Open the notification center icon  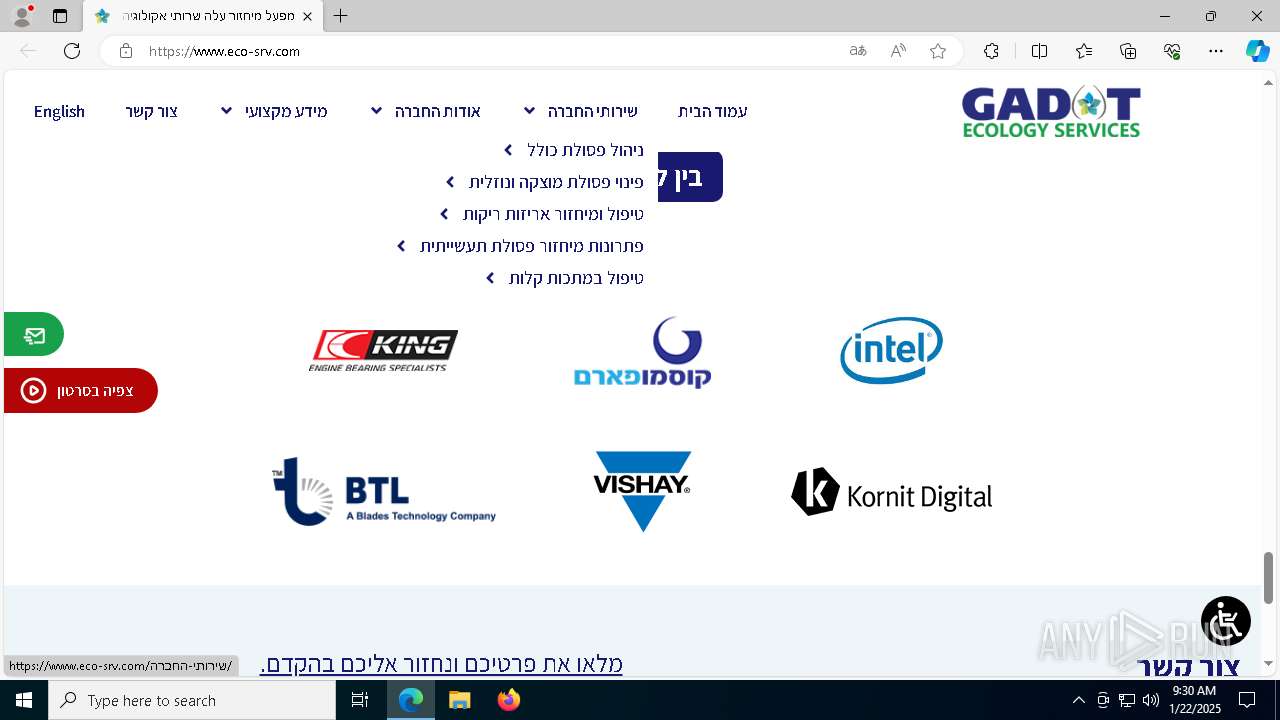1247,700
